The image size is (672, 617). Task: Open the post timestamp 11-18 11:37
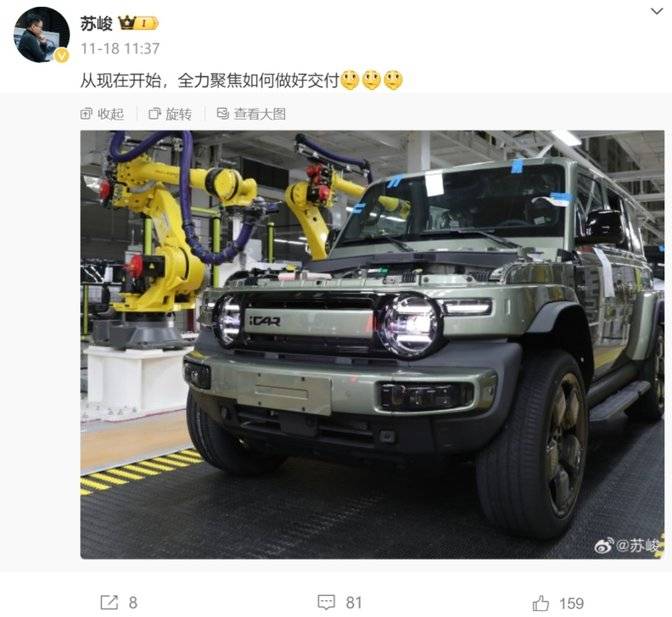pyautogui.click(x=120, y=48)
